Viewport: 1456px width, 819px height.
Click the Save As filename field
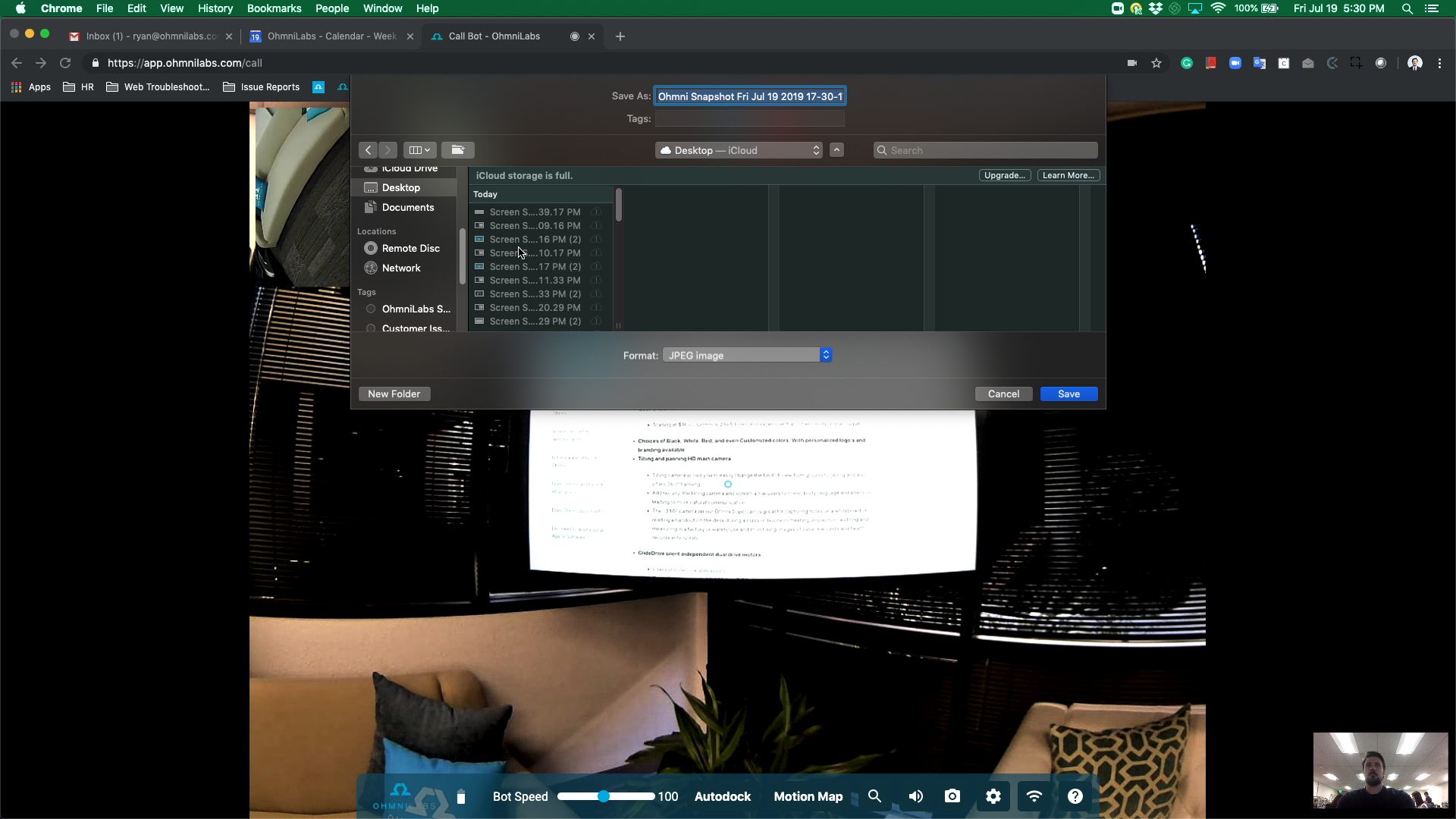pyautogui.click(x=749, y=96)
